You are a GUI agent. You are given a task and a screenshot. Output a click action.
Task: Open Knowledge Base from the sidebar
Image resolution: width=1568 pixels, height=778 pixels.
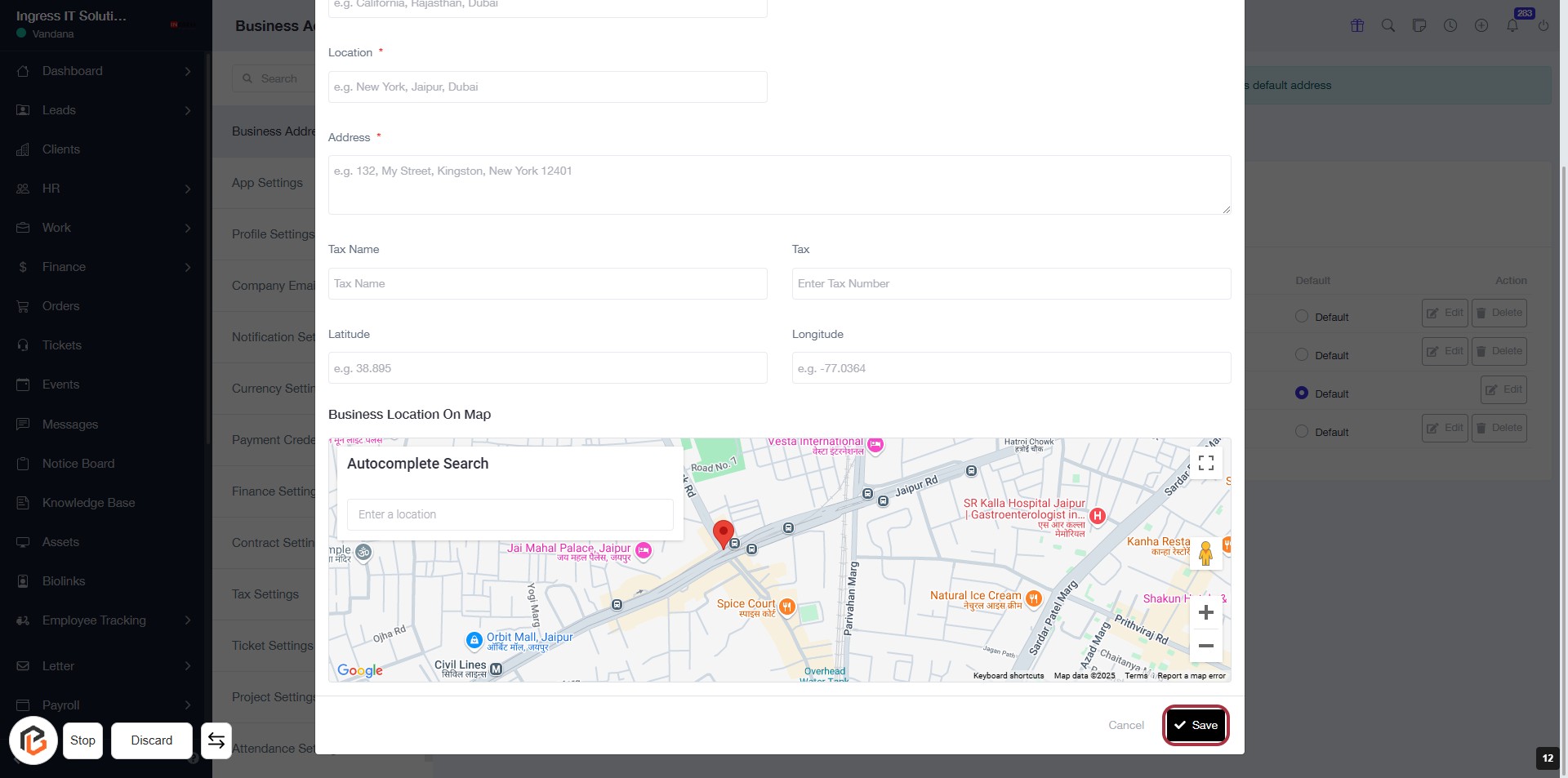point(88,503)
